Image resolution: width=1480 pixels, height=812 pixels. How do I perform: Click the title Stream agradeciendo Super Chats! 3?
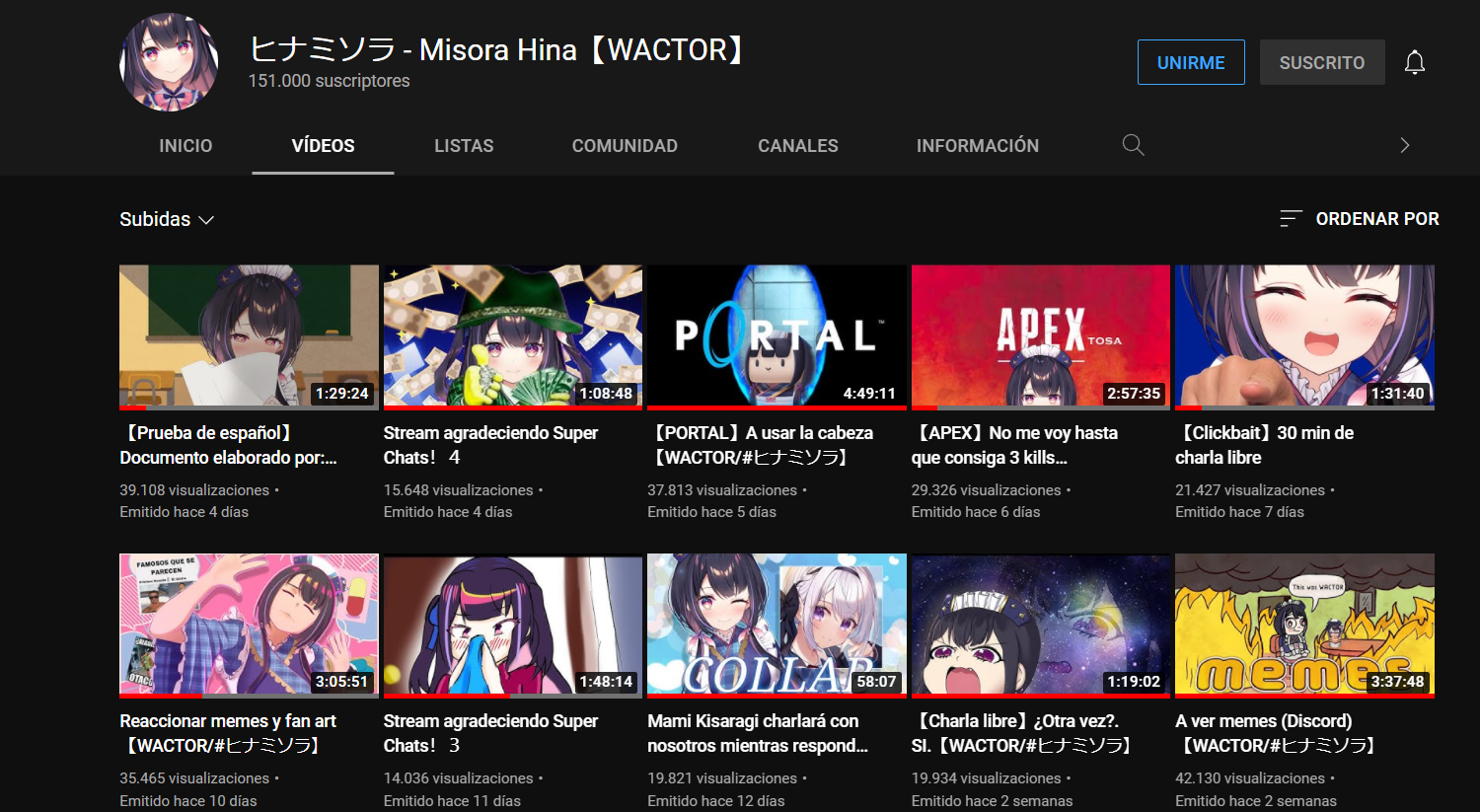tap(490, 733)
